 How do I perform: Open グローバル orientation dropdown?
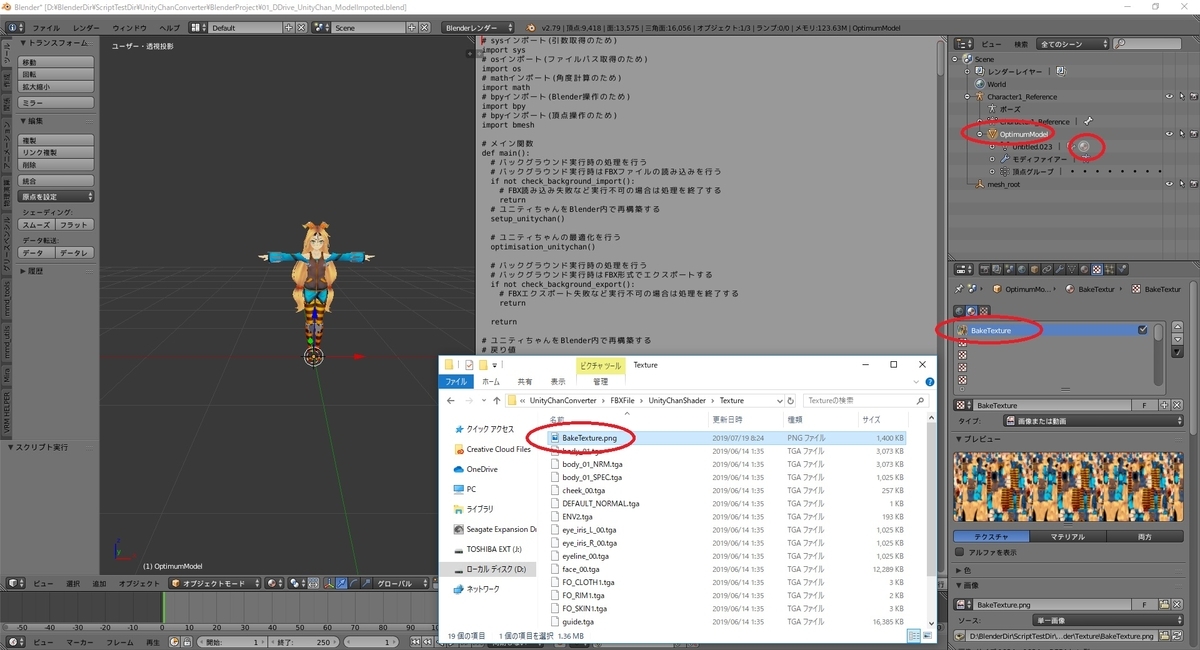click(x=401, y=583)
